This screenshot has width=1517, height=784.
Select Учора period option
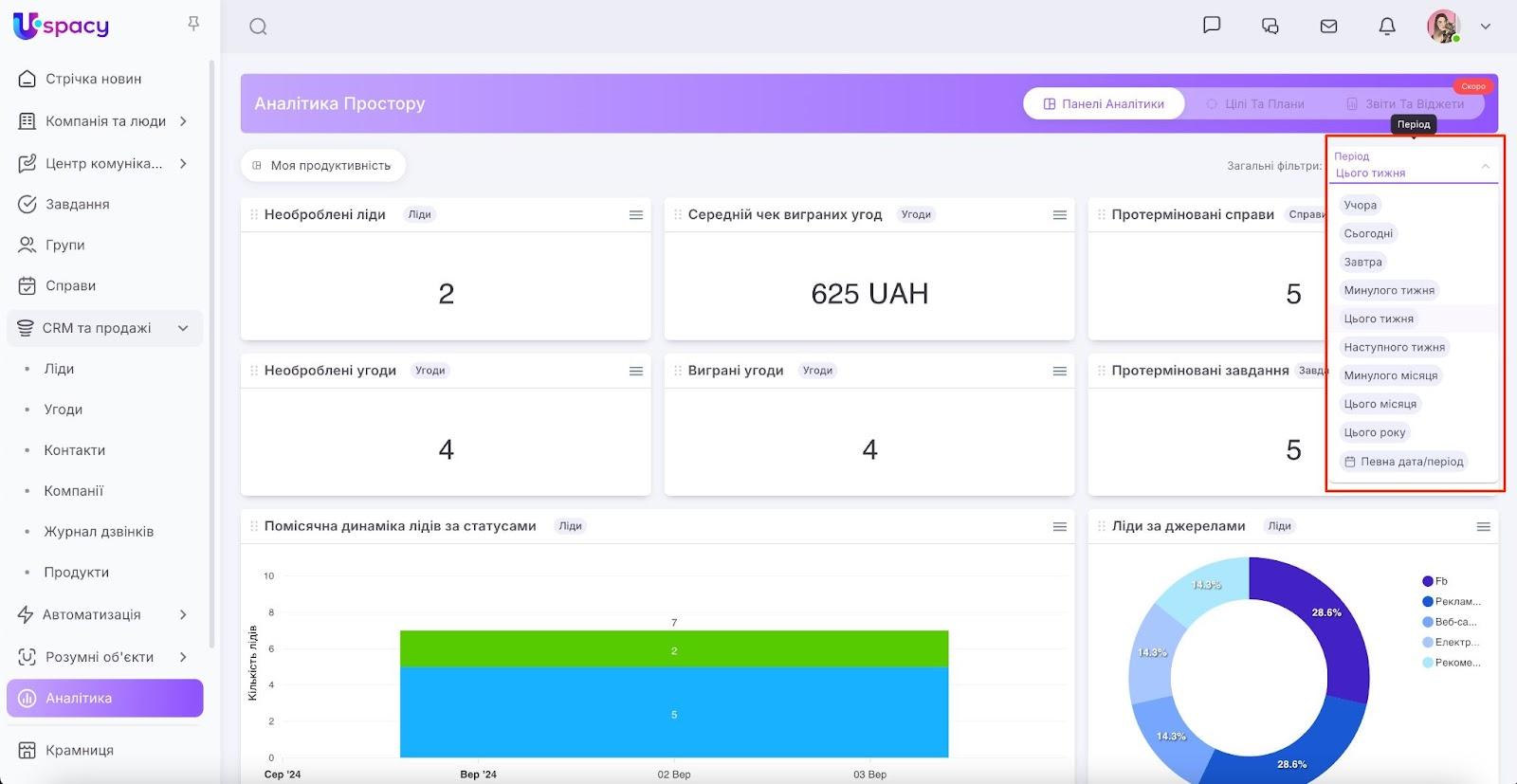click(x=1360, y=205)
